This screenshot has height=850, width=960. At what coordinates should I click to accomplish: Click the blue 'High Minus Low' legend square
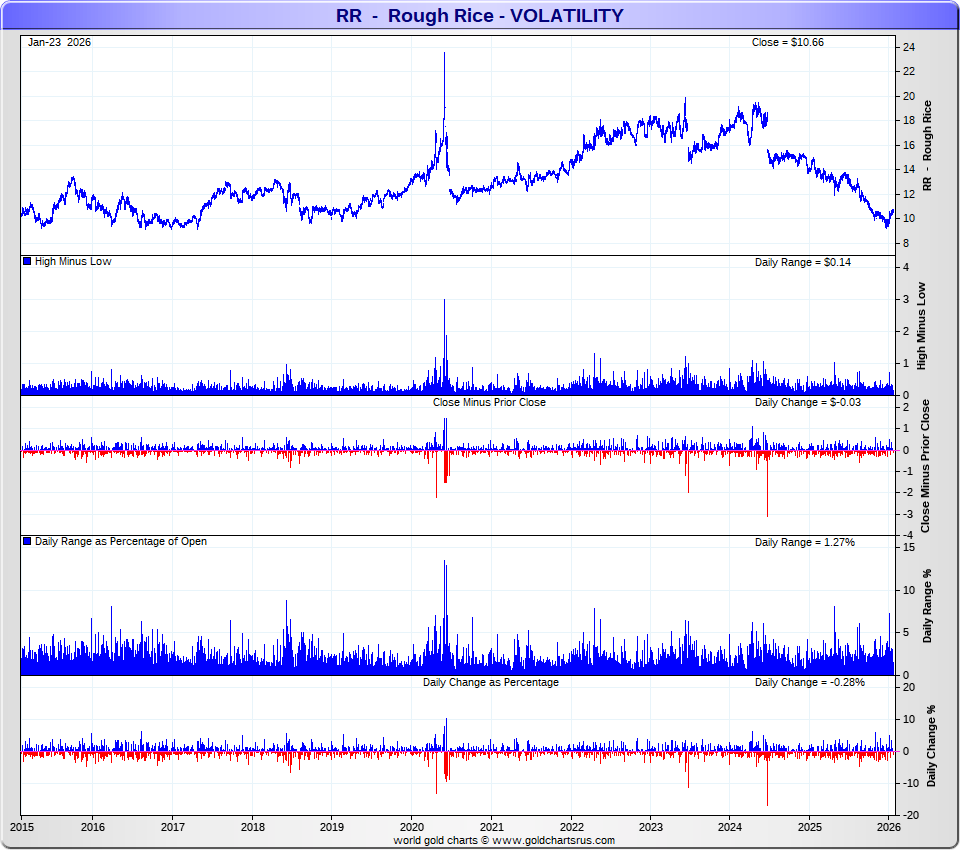click(27, 261)
